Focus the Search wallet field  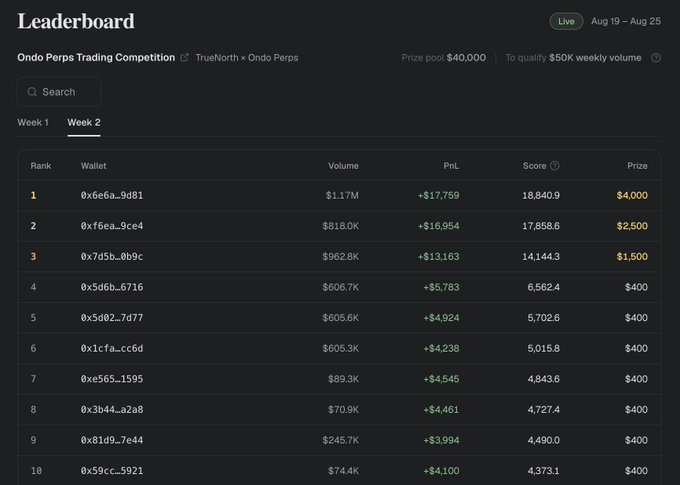click(x=59, y=92)
